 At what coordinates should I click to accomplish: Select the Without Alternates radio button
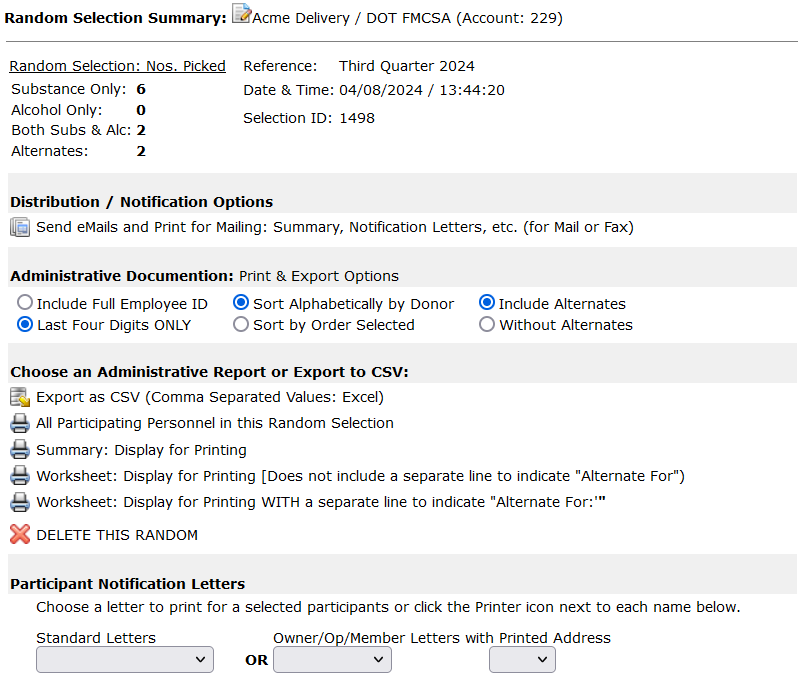coord(487,324)
